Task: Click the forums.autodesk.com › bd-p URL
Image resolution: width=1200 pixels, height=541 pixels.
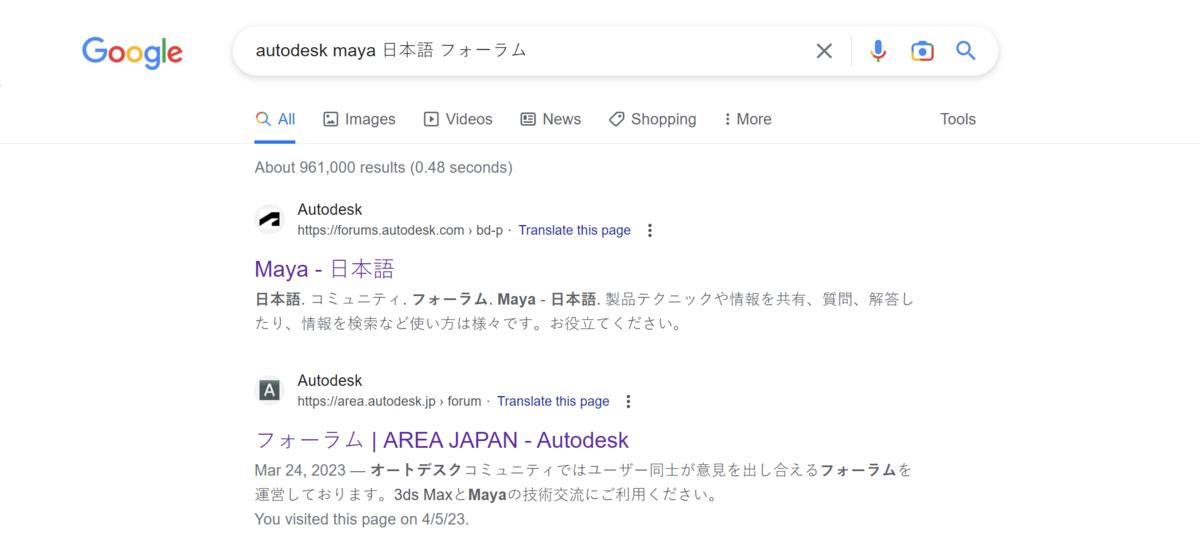Action: (400, 230)
